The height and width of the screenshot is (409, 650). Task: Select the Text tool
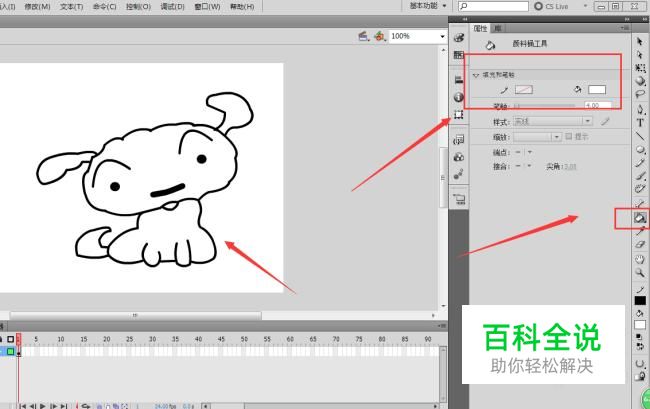click(x=640, y=123)
